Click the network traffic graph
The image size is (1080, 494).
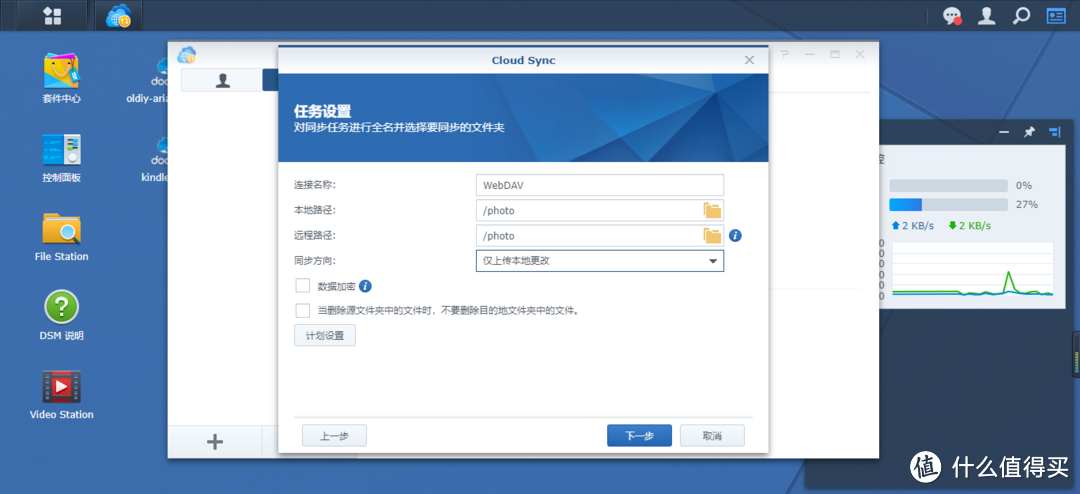[x=973, y=271]
